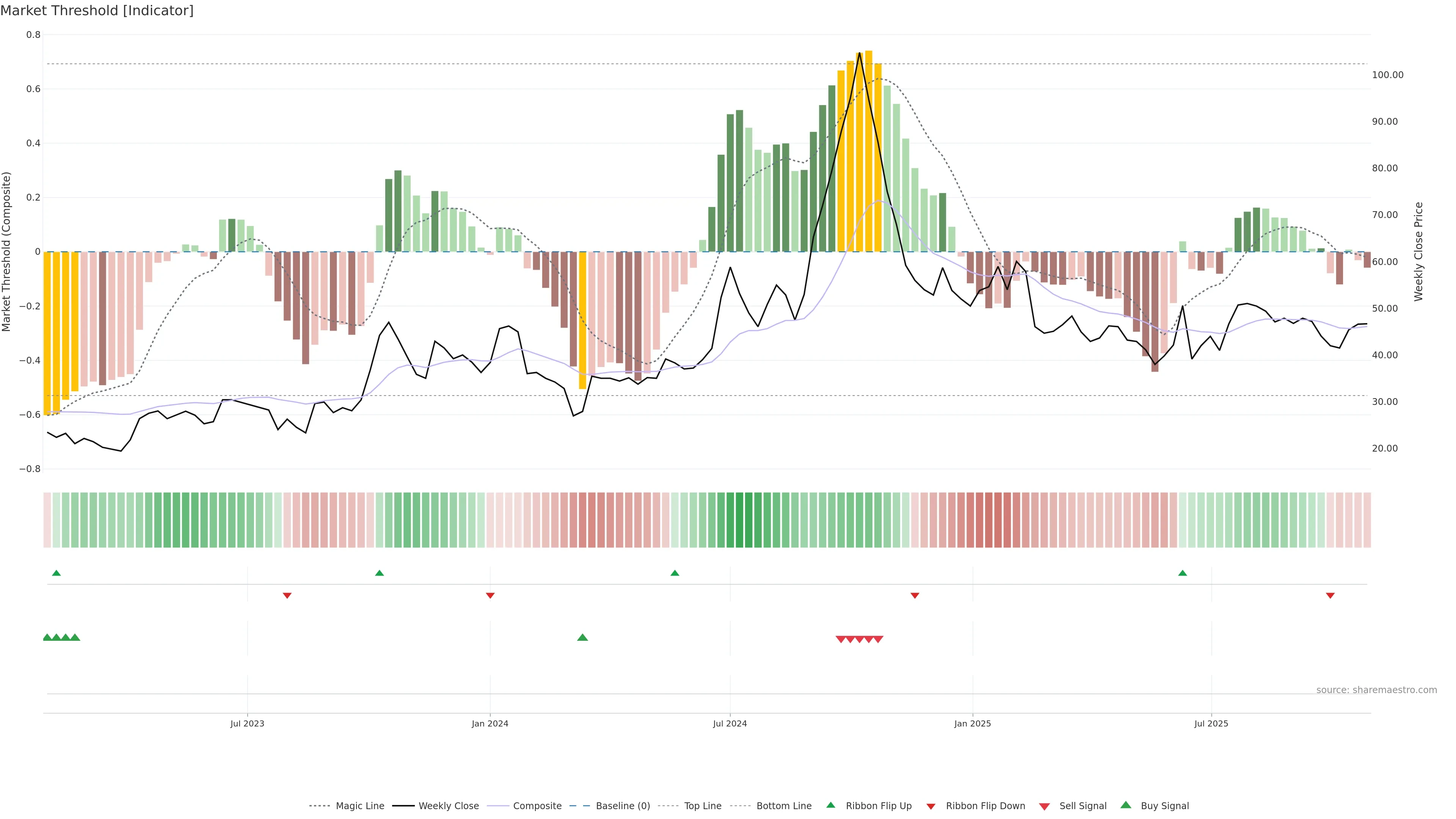
Task: Toggle Magic Line legend entry
Action: tap(359, 806)
